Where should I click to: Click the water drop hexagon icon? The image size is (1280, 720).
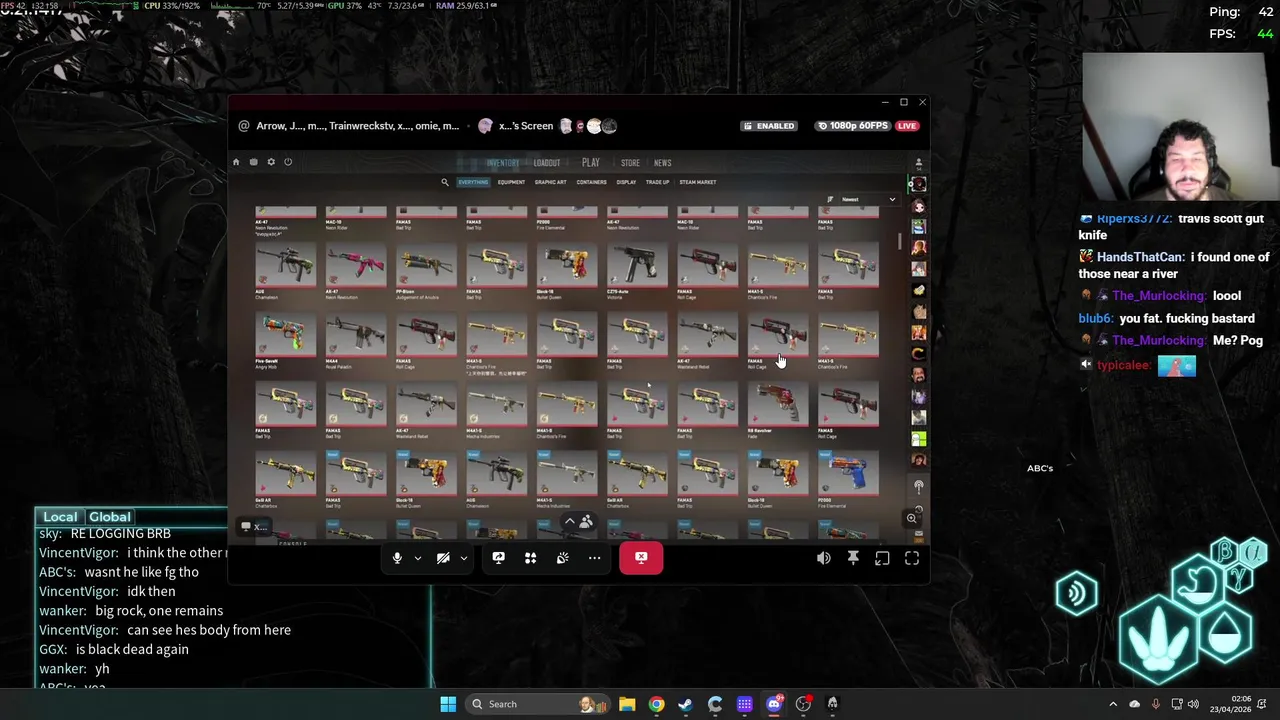pos(1225,634)
